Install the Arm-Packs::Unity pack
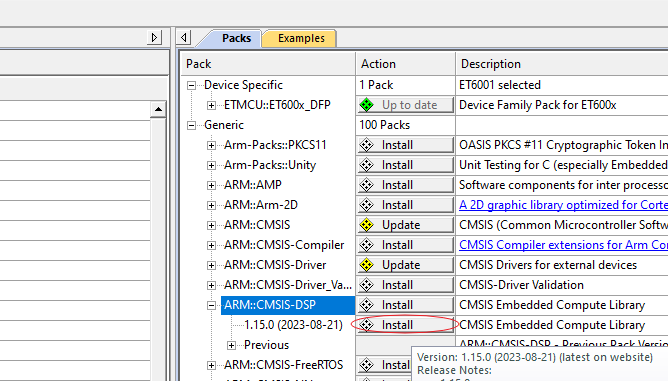The width and height of the screenshot is (668, 381). click(x=406, y=165)
